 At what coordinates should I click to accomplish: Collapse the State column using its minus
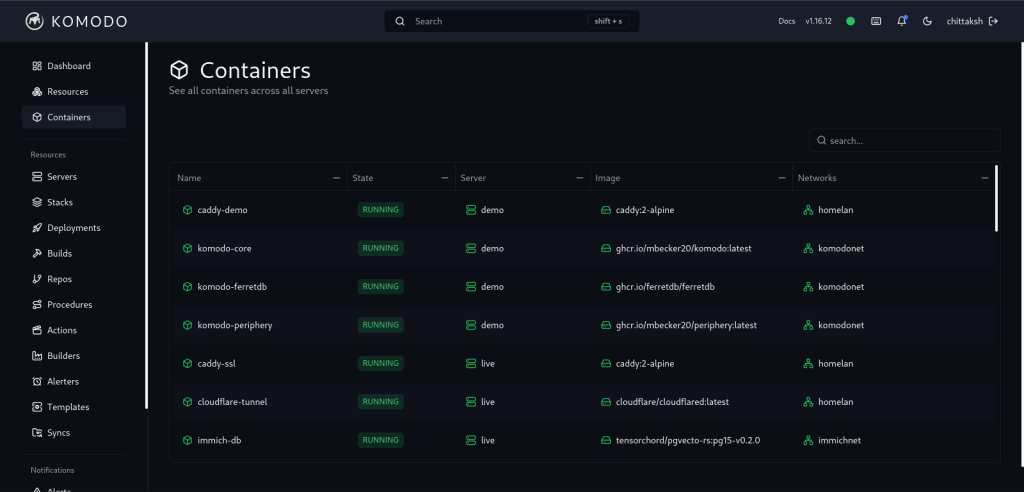[x=445, y=178]
